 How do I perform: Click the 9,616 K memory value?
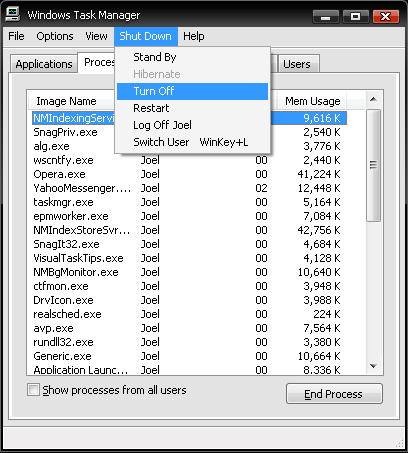coord(322,118)
